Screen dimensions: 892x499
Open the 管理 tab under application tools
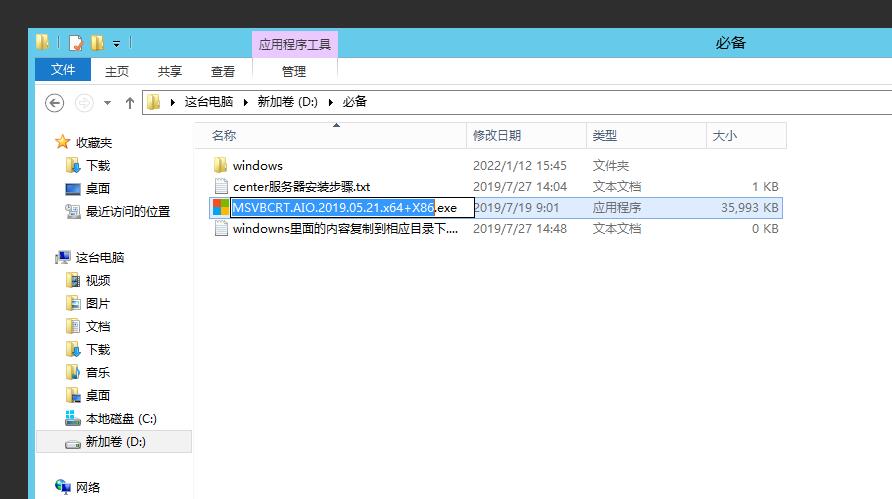point(294,71)
